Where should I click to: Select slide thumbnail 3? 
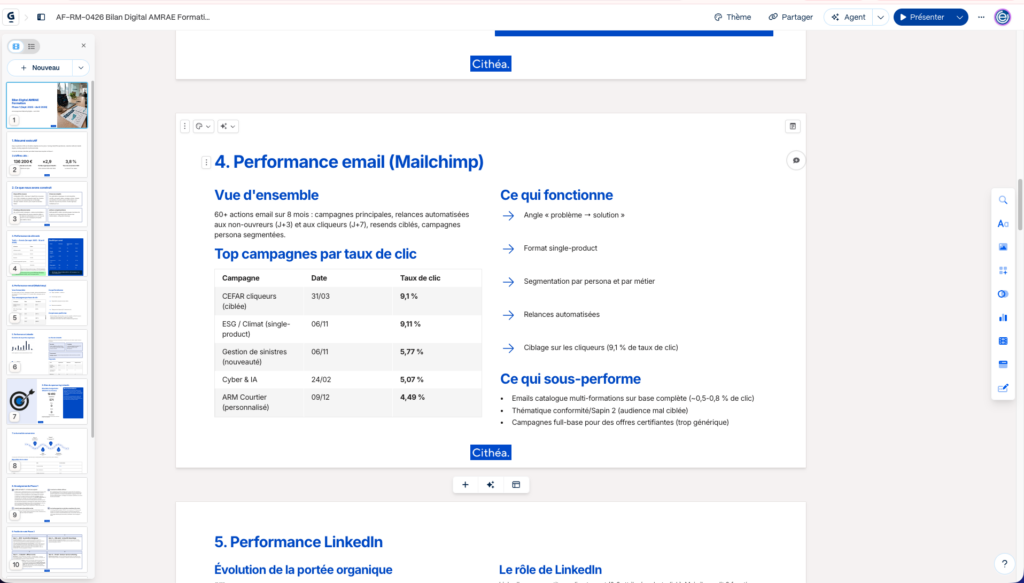coord(47,204)
